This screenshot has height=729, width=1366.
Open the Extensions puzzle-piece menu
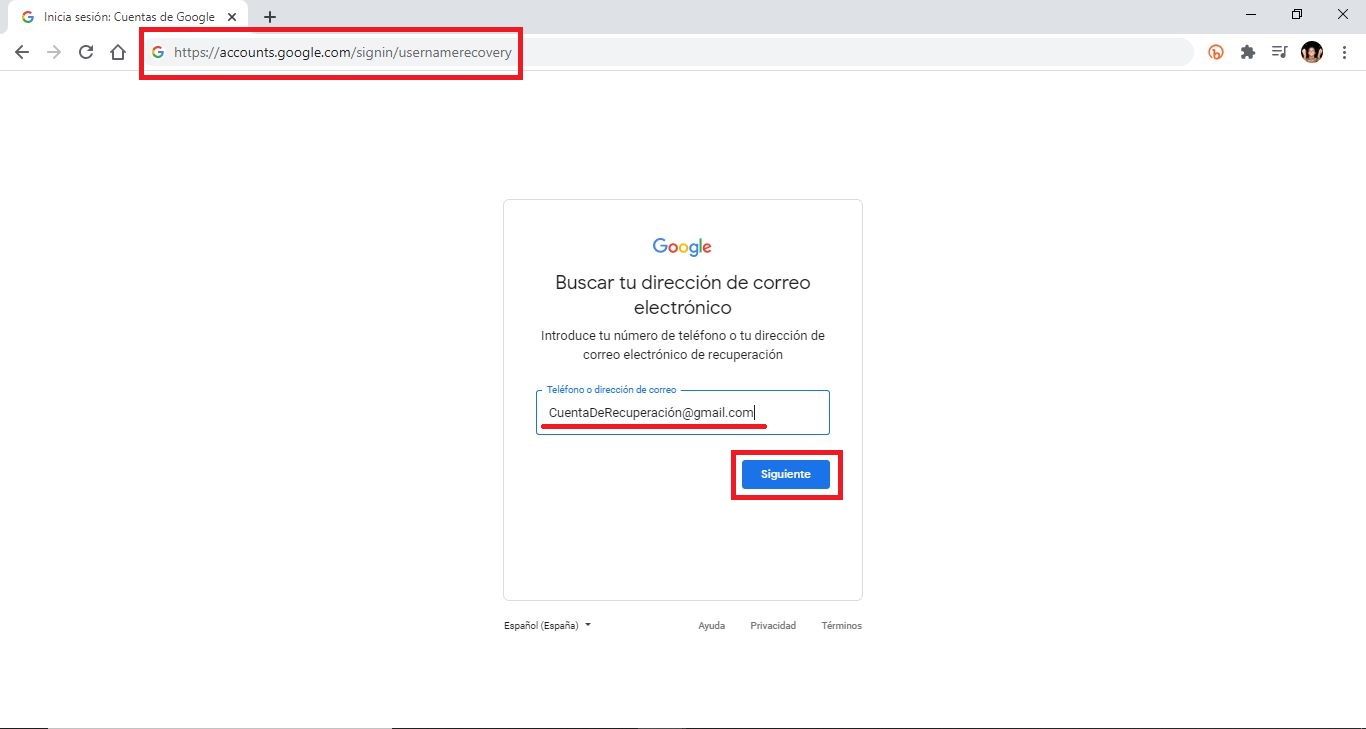pos(1248,52)
